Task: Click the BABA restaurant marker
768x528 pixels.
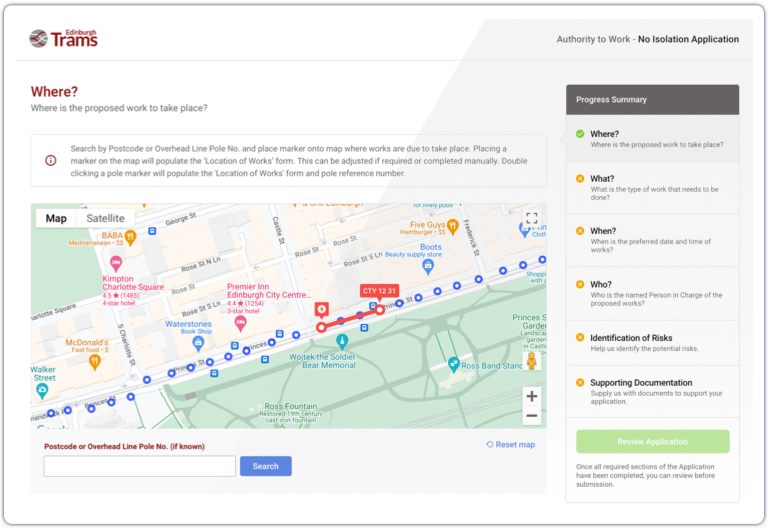Action: [130, 237]
